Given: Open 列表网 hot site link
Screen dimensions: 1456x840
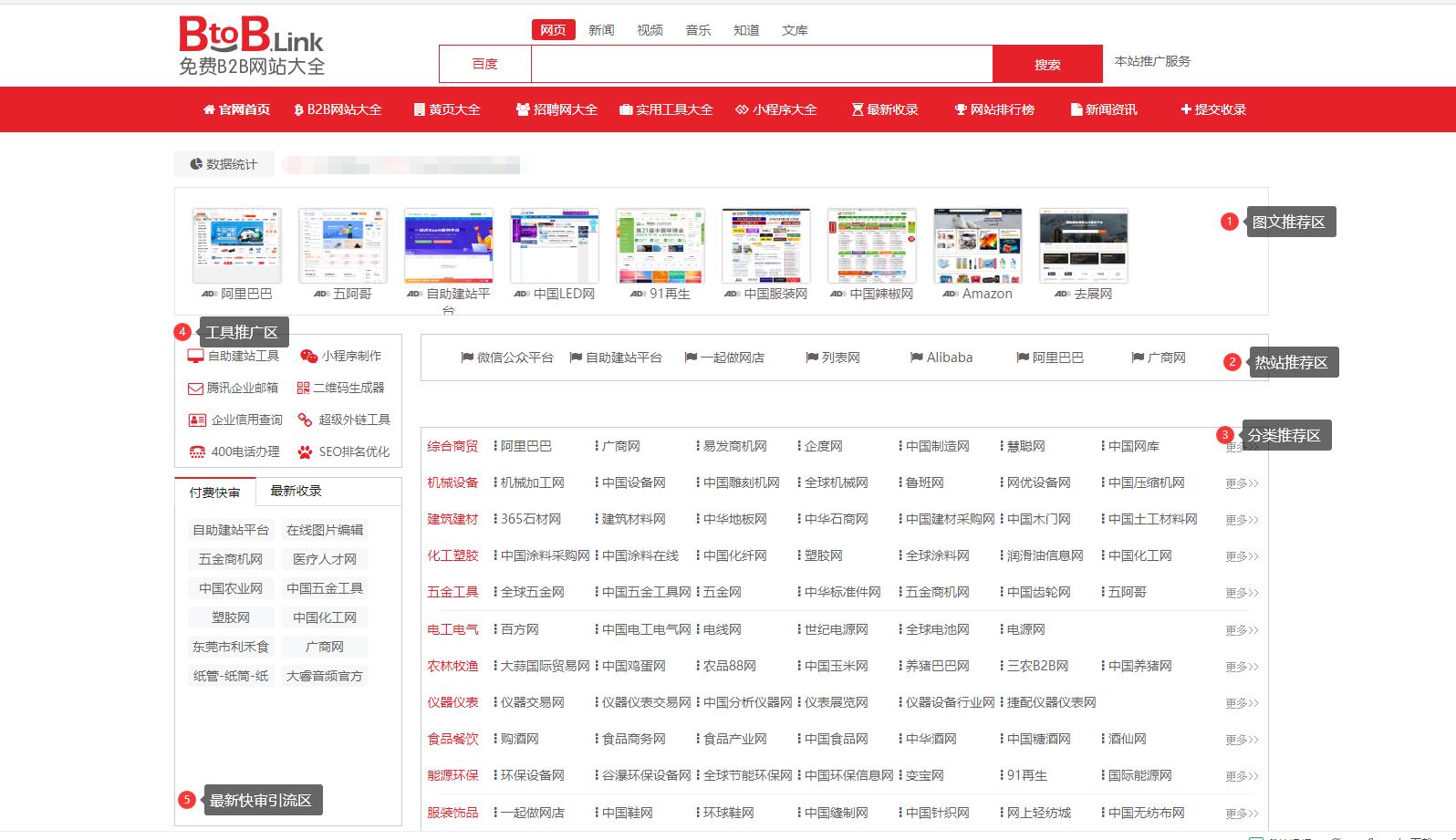Looking at the screenshot, I should pos(833,358).
